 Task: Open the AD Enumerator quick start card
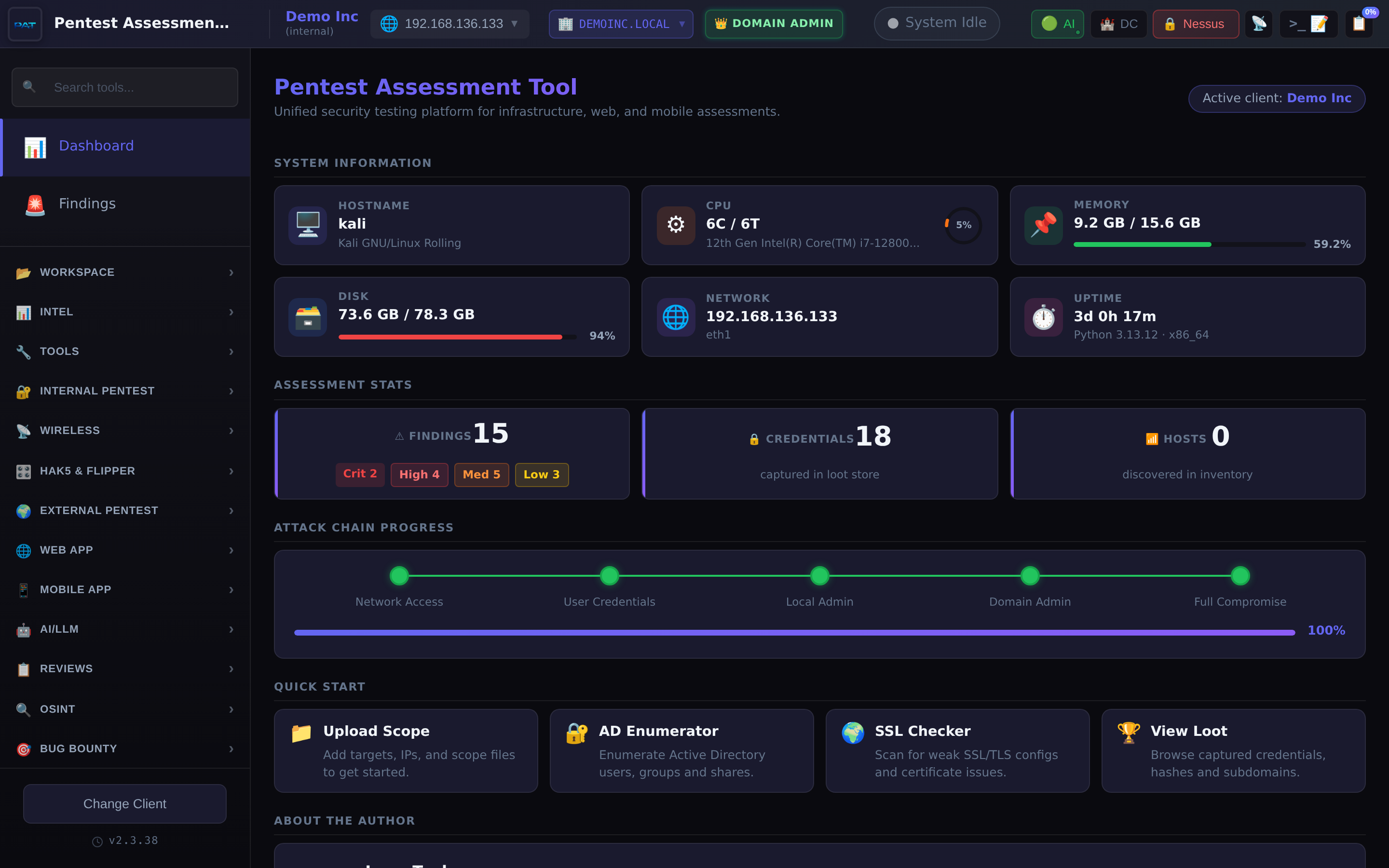tap(681, 750)
